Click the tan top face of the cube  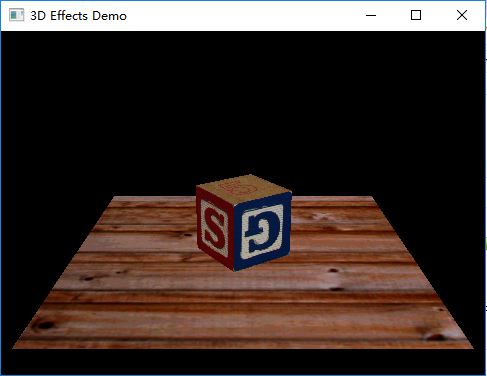[243, 189]
